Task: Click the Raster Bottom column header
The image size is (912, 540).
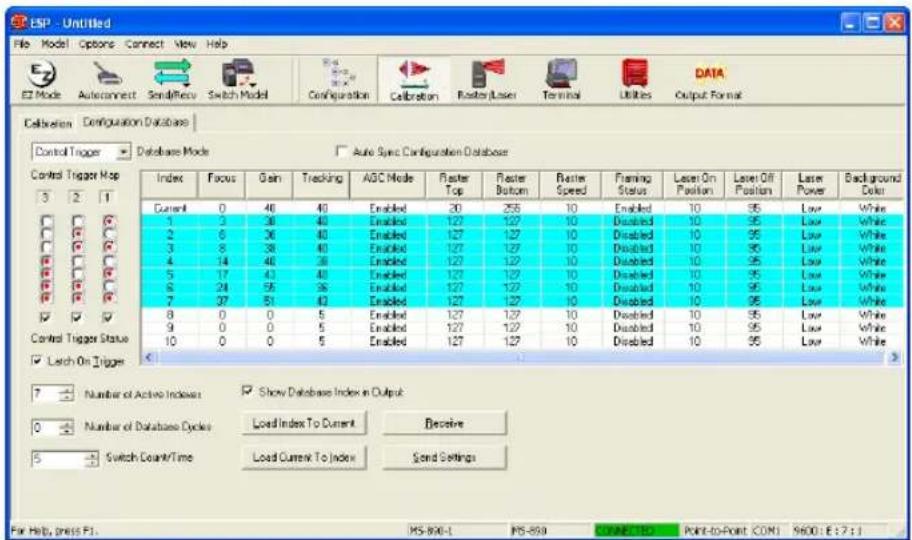Action: pyautogui.click(x=511, y=184)
